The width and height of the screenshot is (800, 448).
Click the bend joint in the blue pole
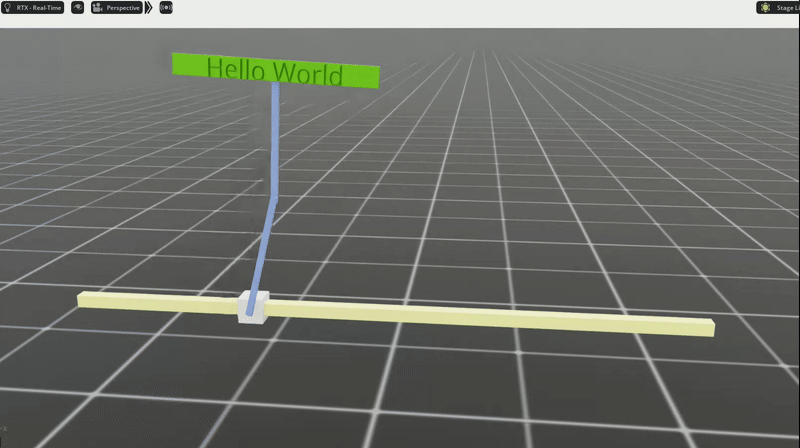click(x=272, y=199)
